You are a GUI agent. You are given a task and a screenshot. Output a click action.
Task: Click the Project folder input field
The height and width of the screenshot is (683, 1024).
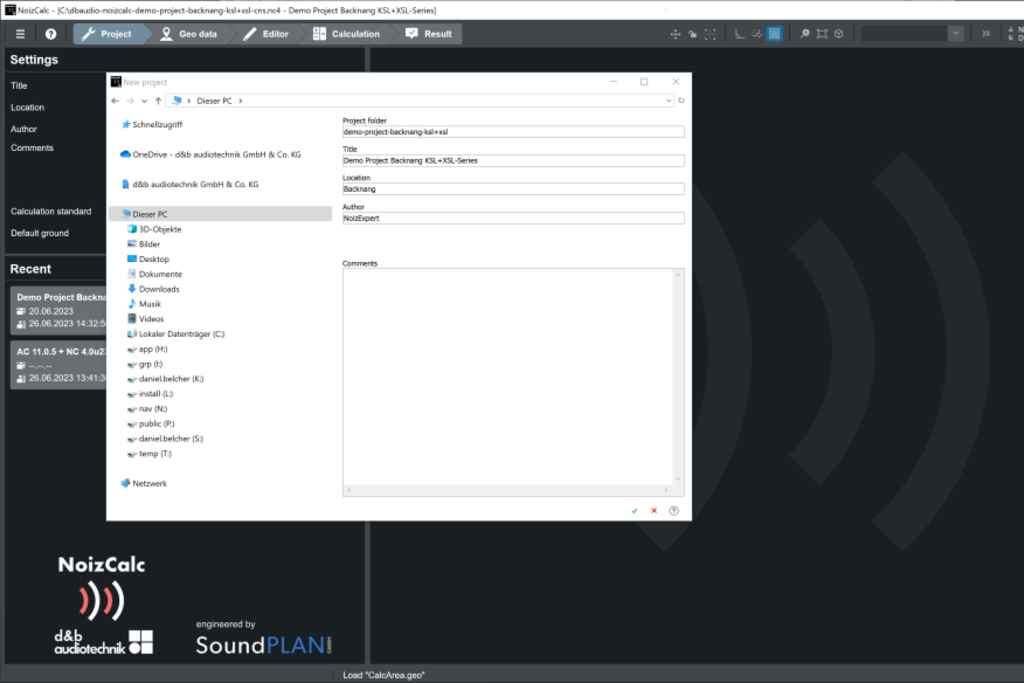tap(513, 132)
